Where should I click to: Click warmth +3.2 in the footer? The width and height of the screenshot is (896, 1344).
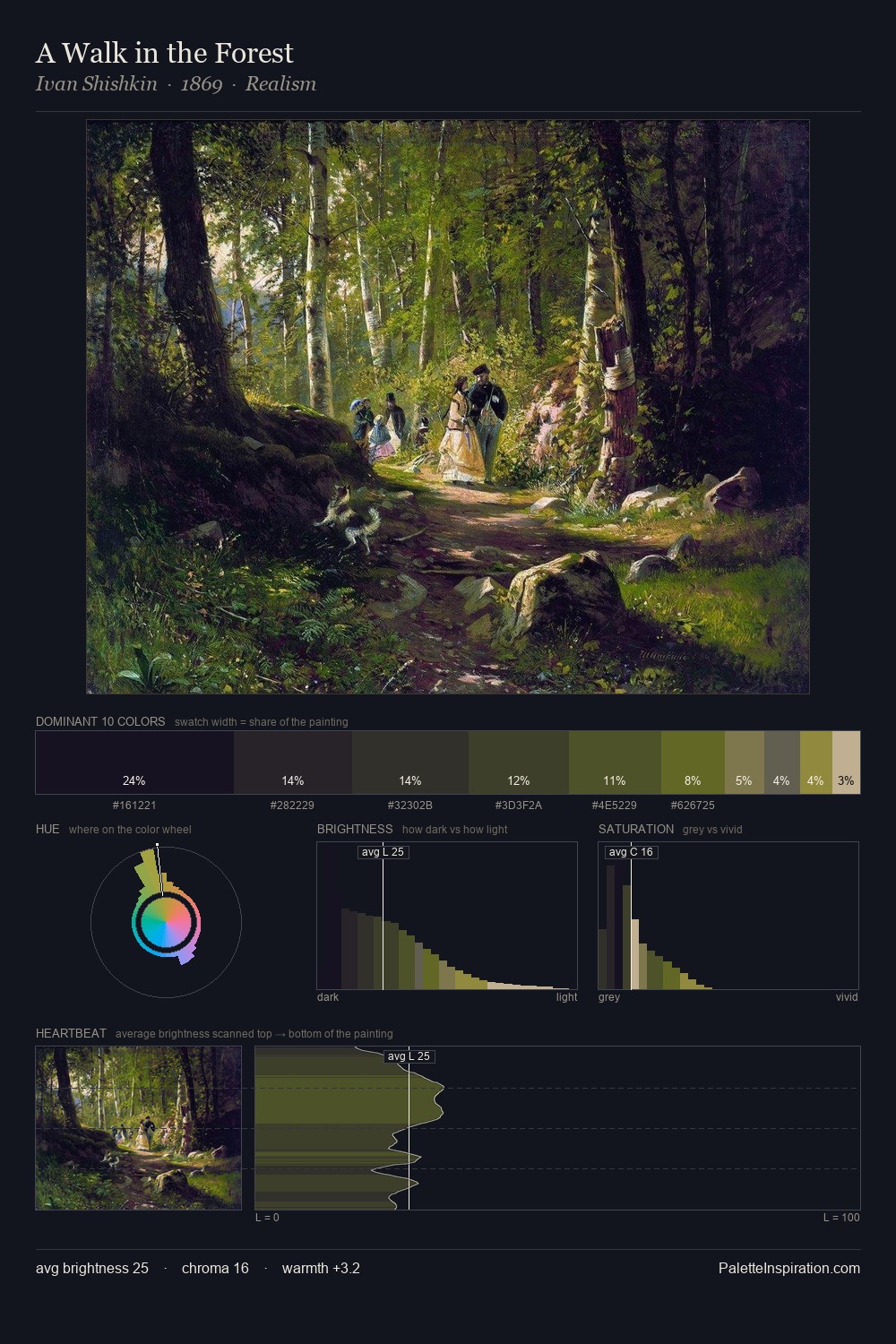click(321, 1269)
